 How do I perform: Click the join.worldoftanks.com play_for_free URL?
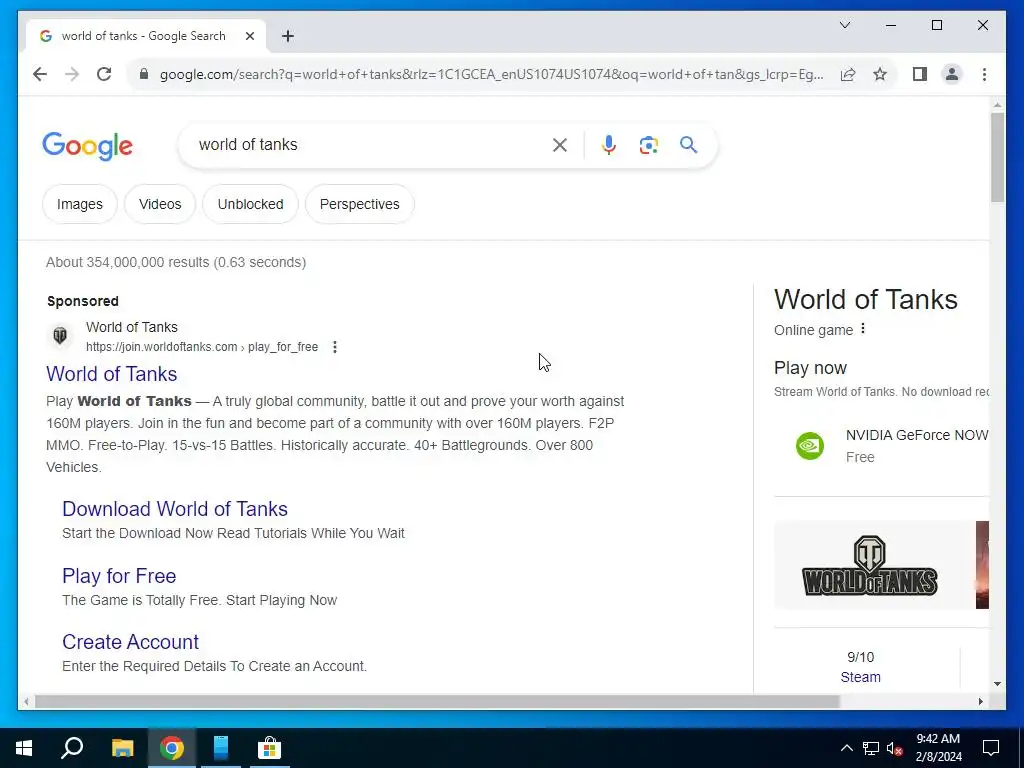pyautogui.click(x=202, y=347)
